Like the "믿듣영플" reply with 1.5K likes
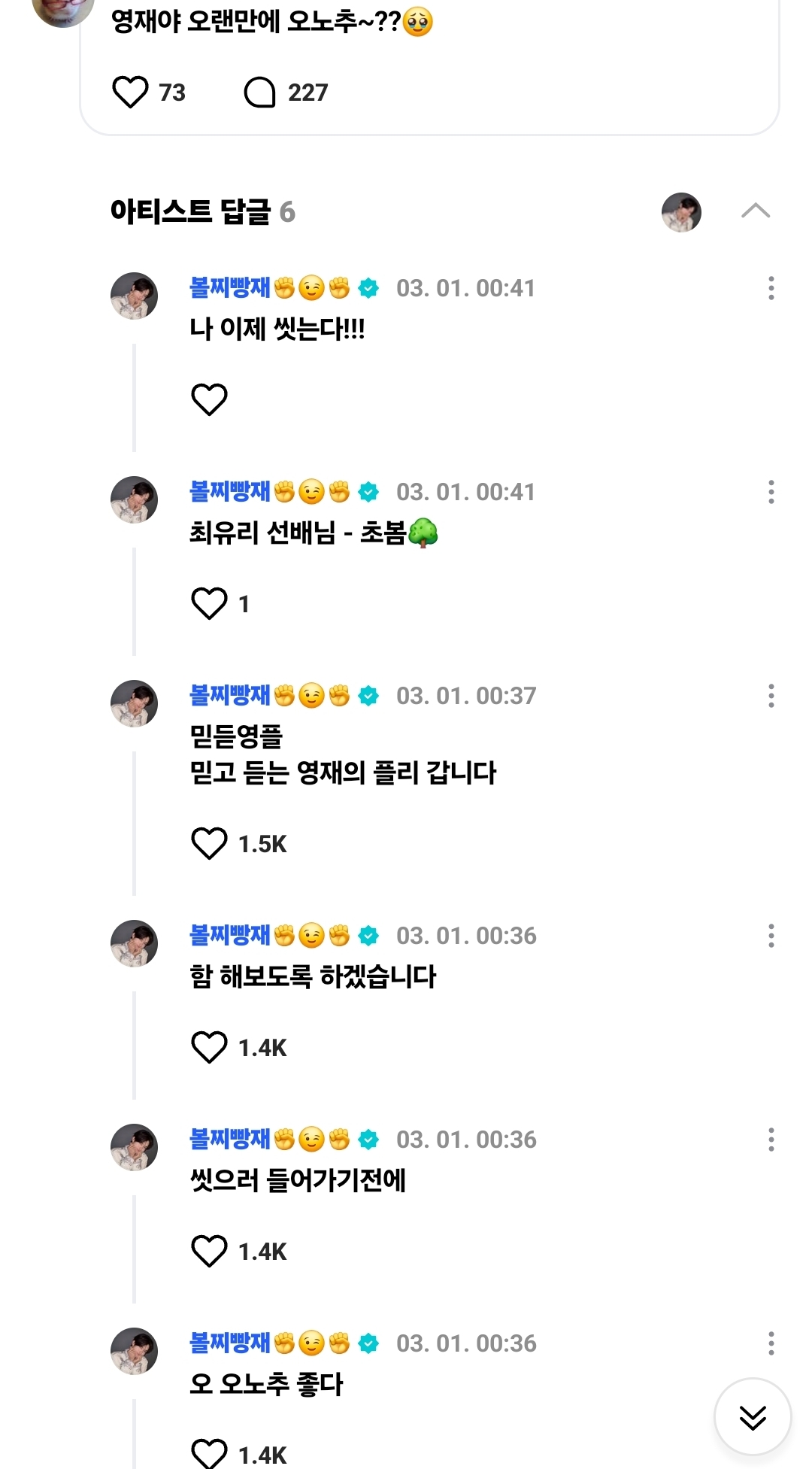 click(209, 843)
